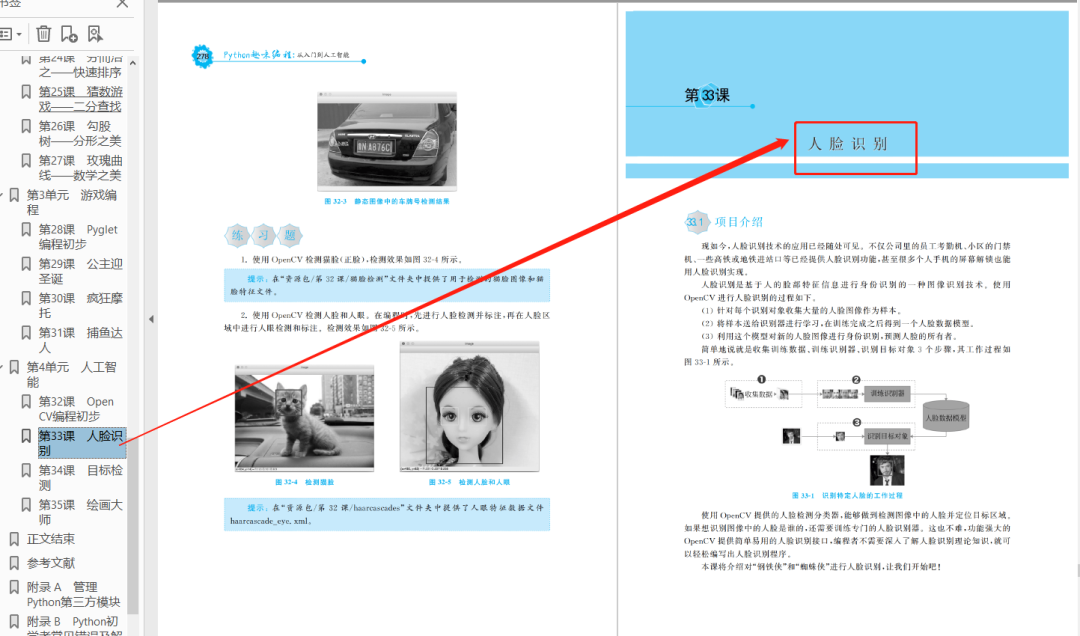Screen dimensions: 1080x636
Task: Open the 附录B Python初学者 bookmark
Action: [x=74, y=627]
